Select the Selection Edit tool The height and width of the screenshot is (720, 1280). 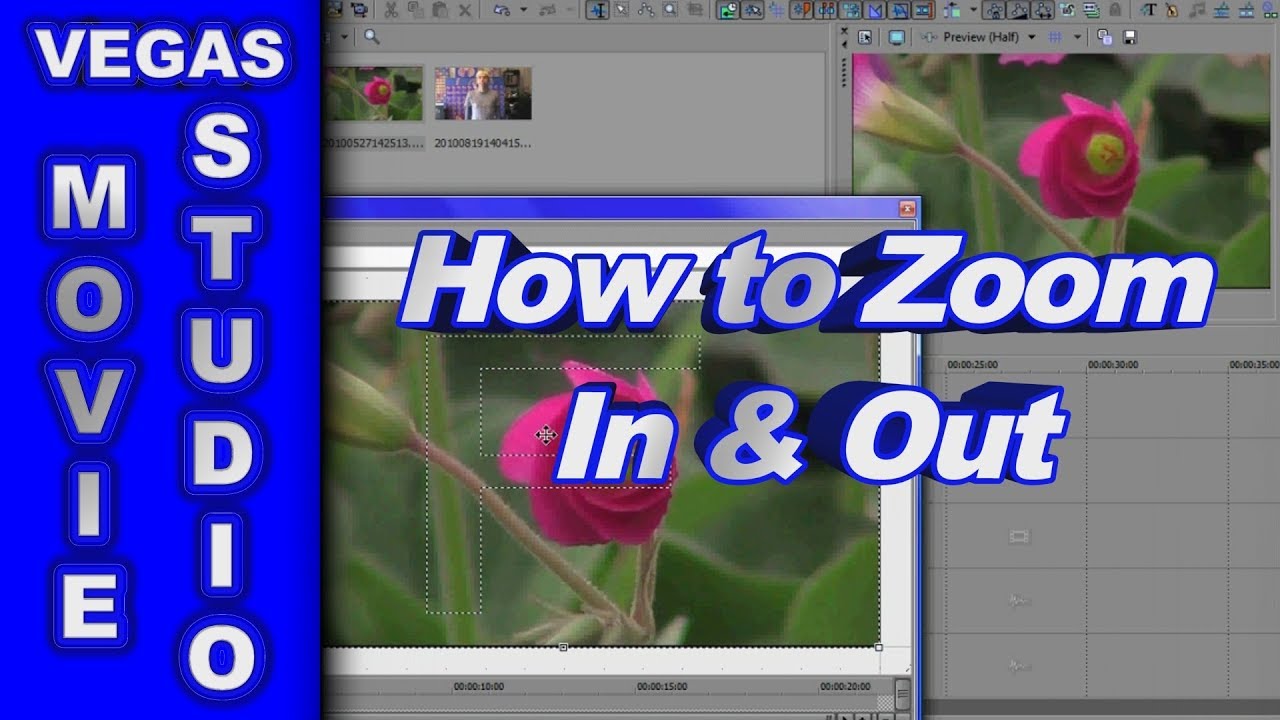pyautogui.click(x=621, y=10)
